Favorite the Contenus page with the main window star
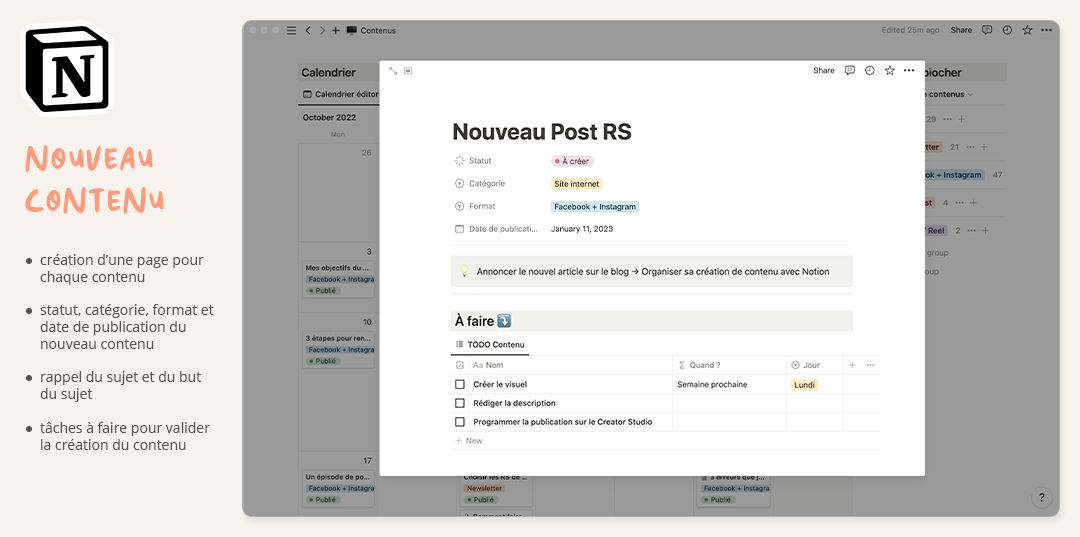Image resolution: width=1080 pixels, height=537 pixels. (1027, 30)
